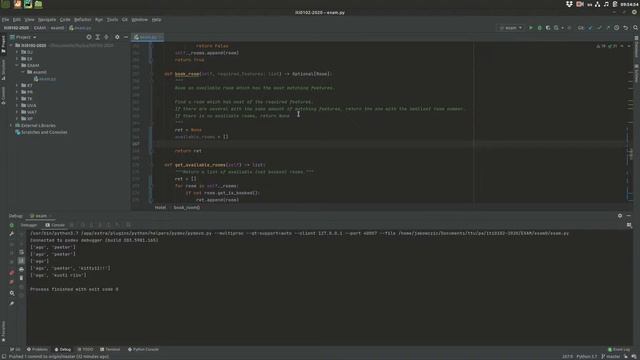Open Search Everywhere magnifier
The width and height of the screenshot is (640, 360).
pos(635,28)
